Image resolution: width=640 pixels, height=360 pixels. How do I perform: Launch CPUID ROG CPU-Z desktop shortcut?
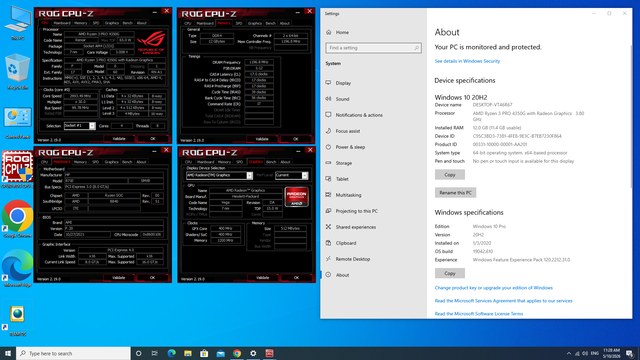18,169
